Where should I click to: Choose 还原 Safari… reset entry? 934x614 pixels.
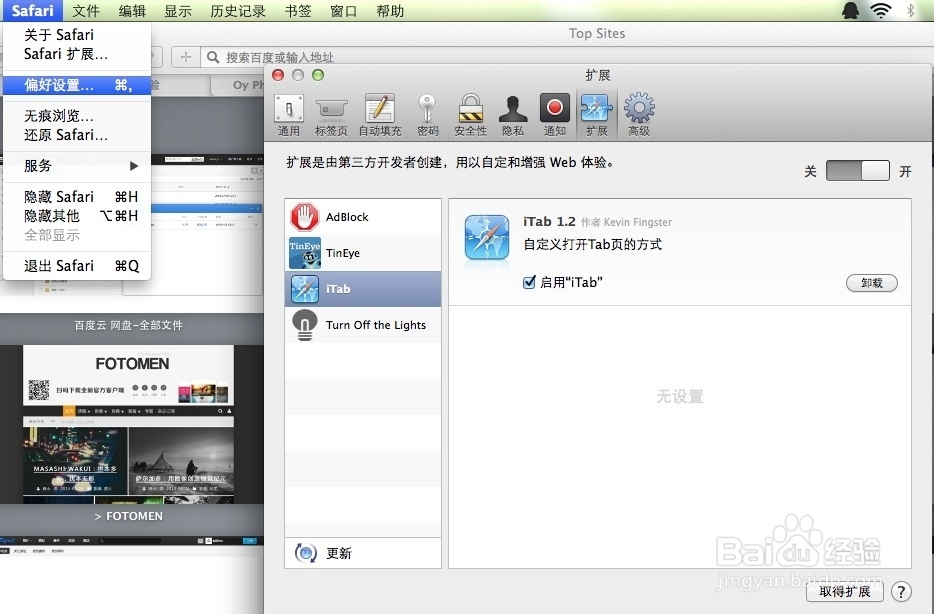pos(77,135)
